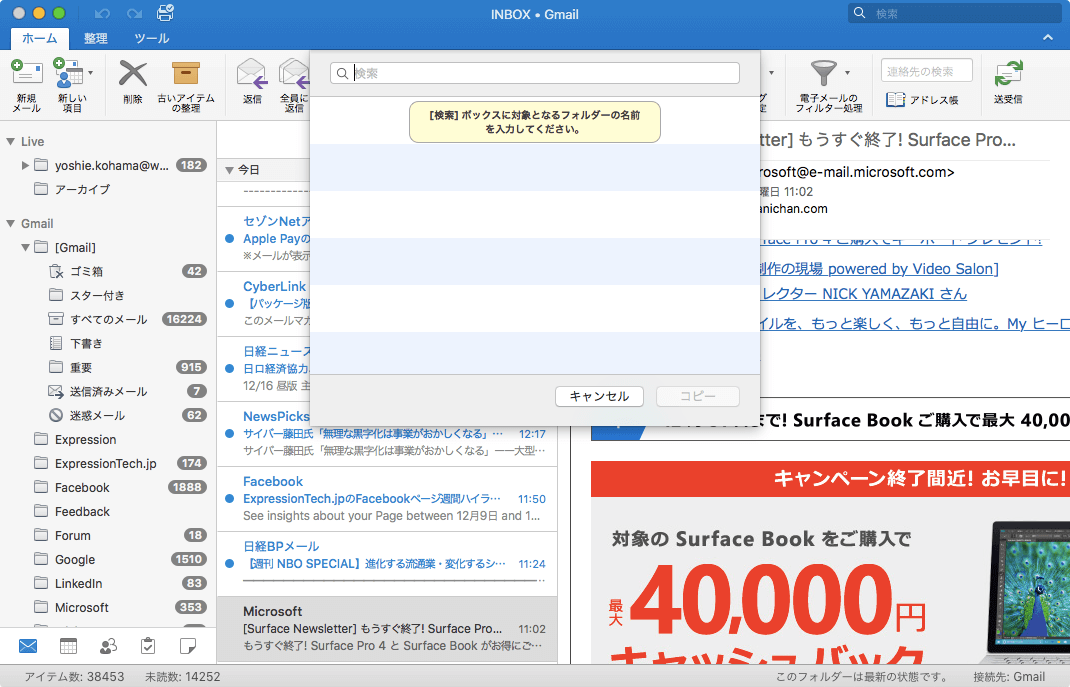Open the Microsoft Surface Newsletter message

(x=387, y=629)
